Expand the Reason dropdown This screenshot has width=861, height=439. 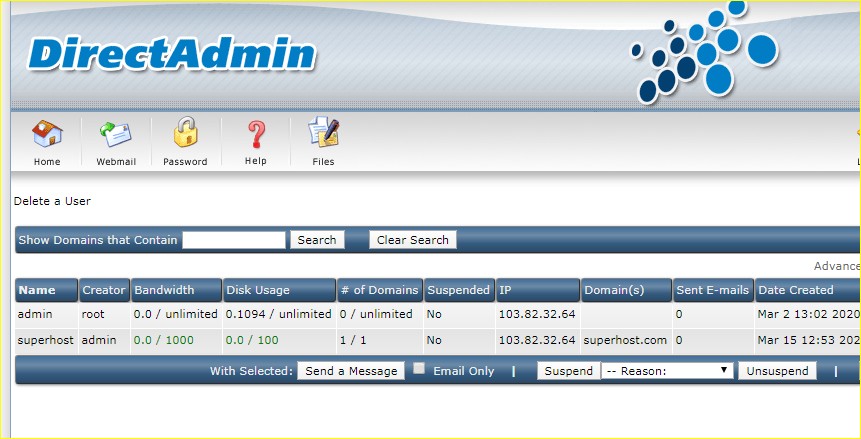pyautogui.click(x=667, y=371)
